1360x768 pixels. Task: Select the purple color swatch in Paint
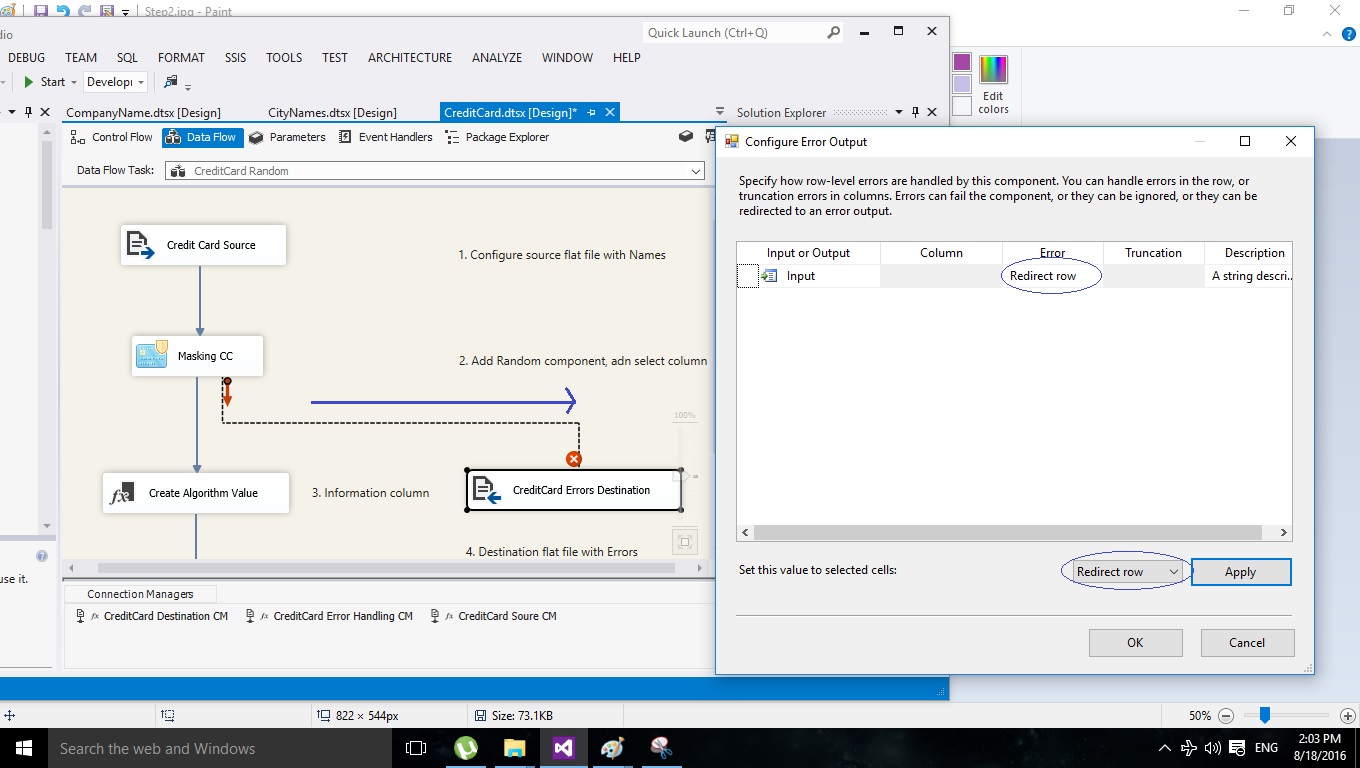[x=962, y=62]
